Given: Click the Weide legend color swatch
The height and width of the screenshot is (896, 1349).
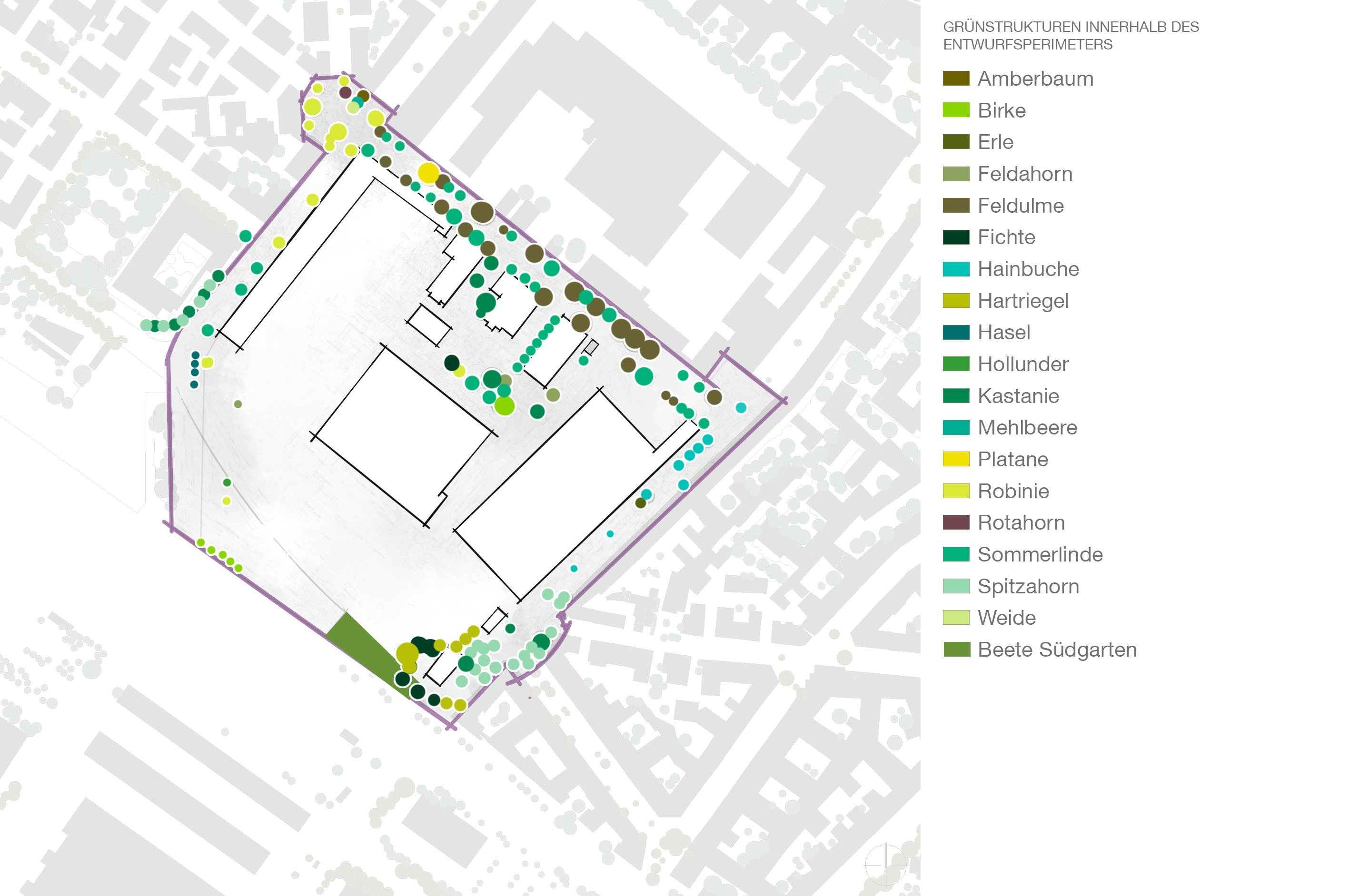Looking at the screenshot, I should 956,618.
